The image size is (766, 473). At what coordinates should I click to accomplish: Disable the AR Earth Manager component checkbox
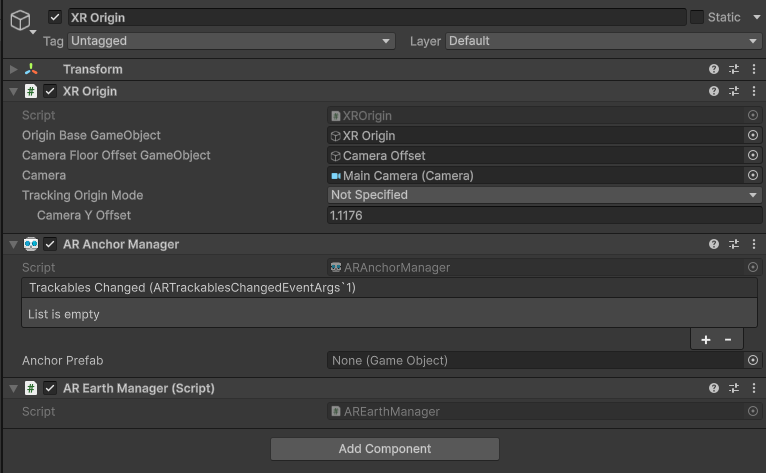tap(50, 388)
